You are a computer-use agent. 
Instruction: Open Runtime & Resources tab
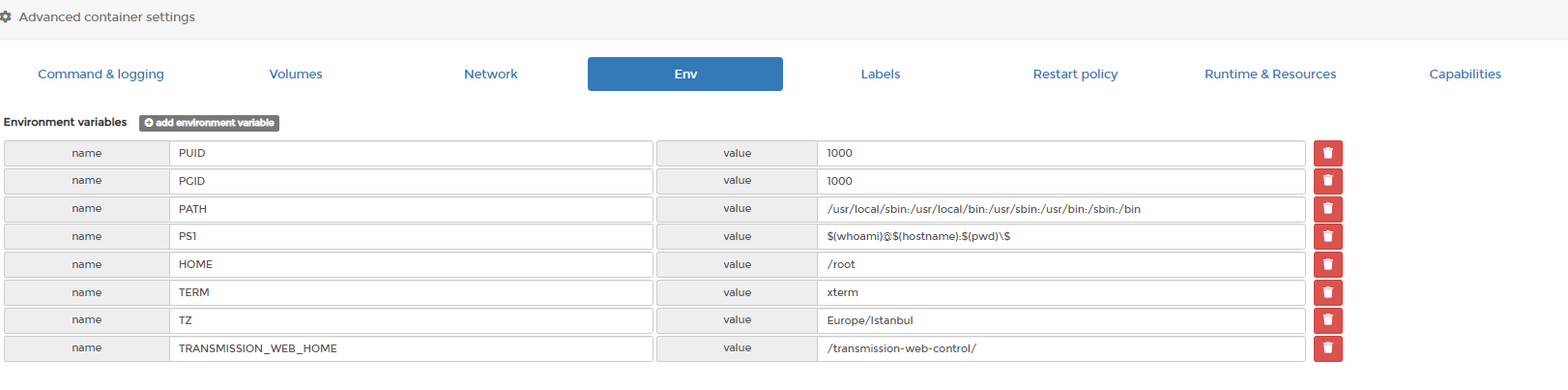click(x=1270, y=74)
